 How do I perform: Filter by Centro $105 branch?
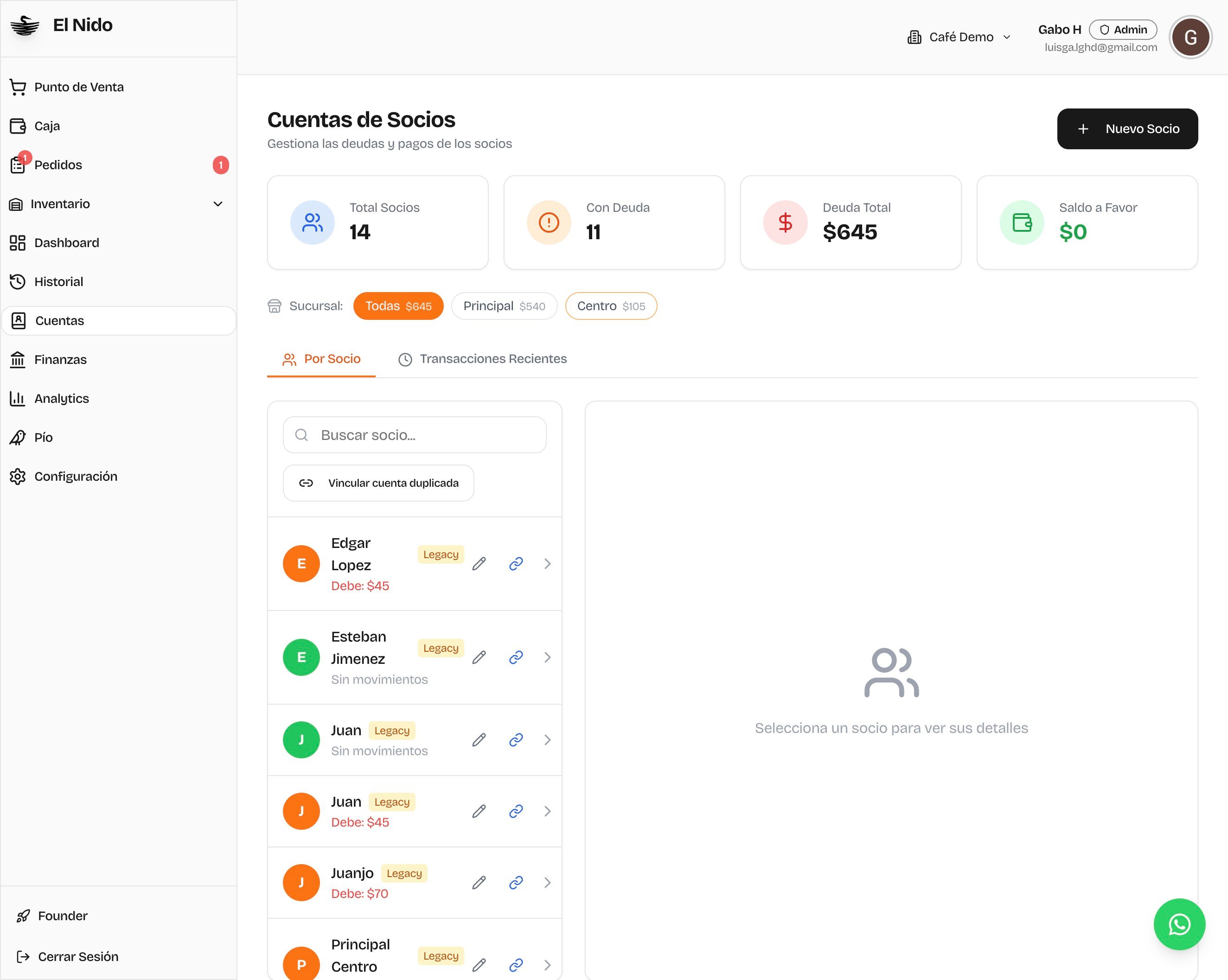pyautogui.click(x=611, y=306)
